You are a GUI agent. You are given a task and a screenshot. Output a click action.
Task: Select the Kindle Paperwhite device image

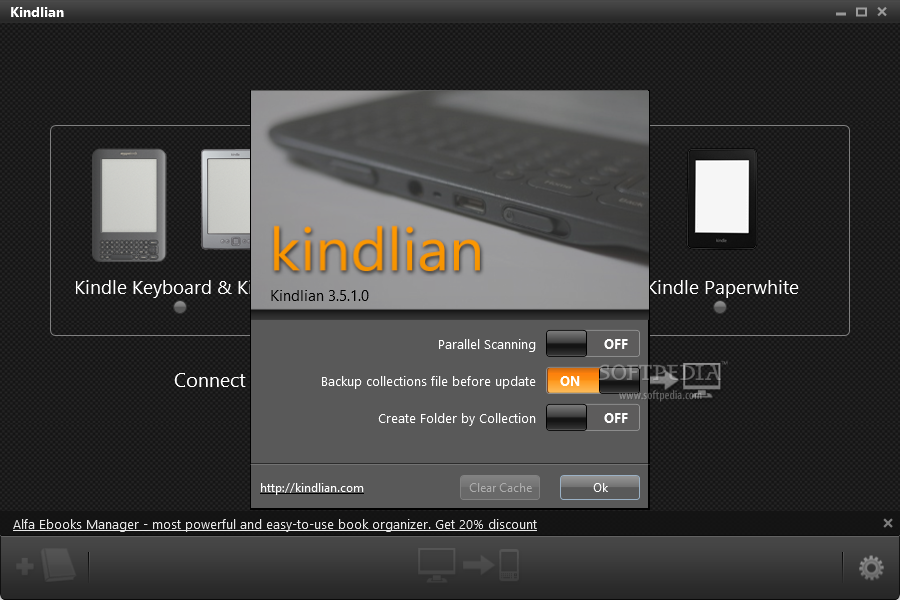coord(721,199)
